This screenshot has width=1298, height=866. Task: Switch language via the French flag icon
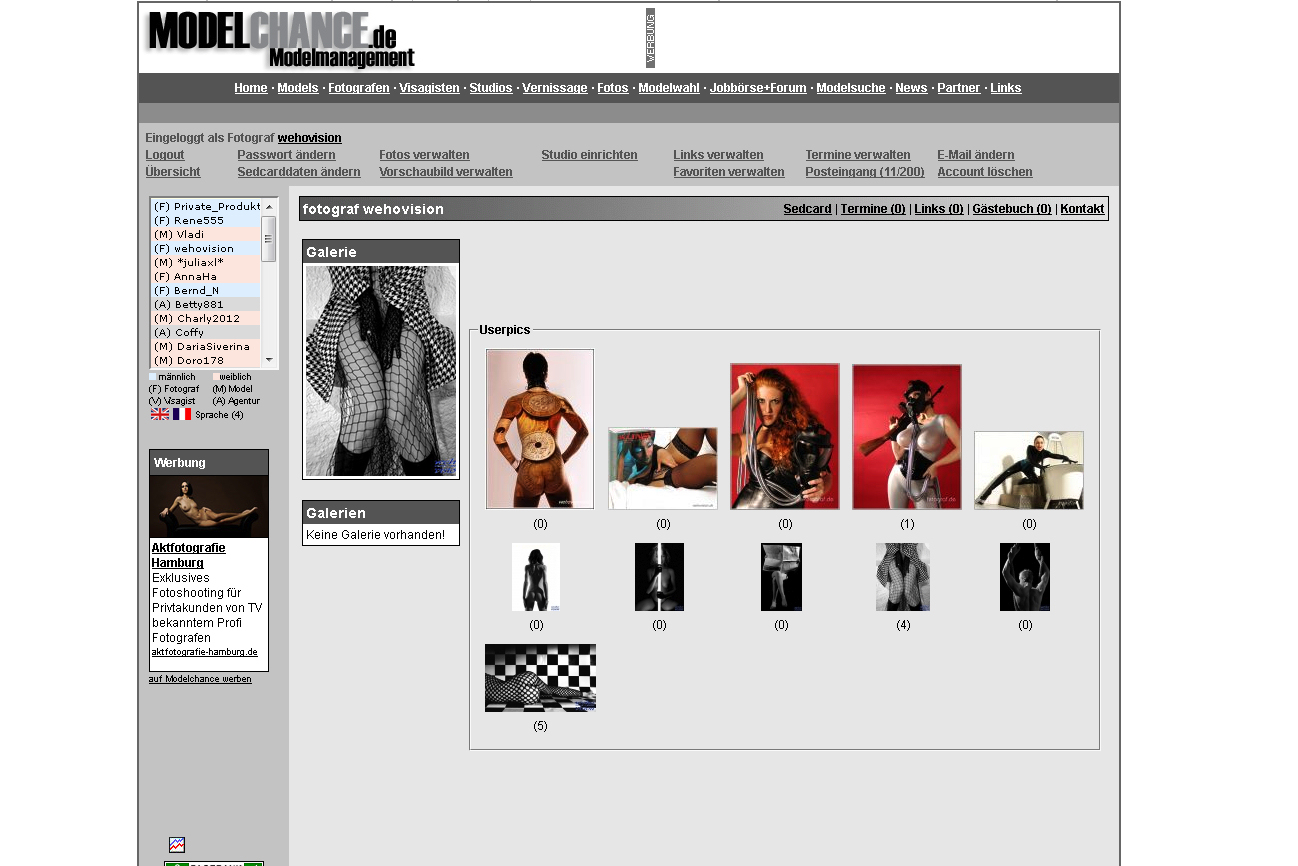tap(181, 414)
